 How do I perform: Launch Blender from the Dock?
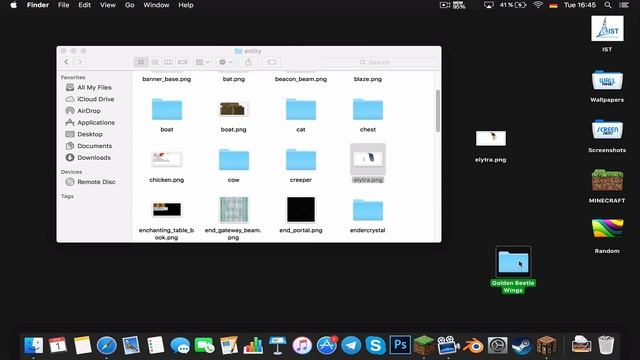point(473,345)
